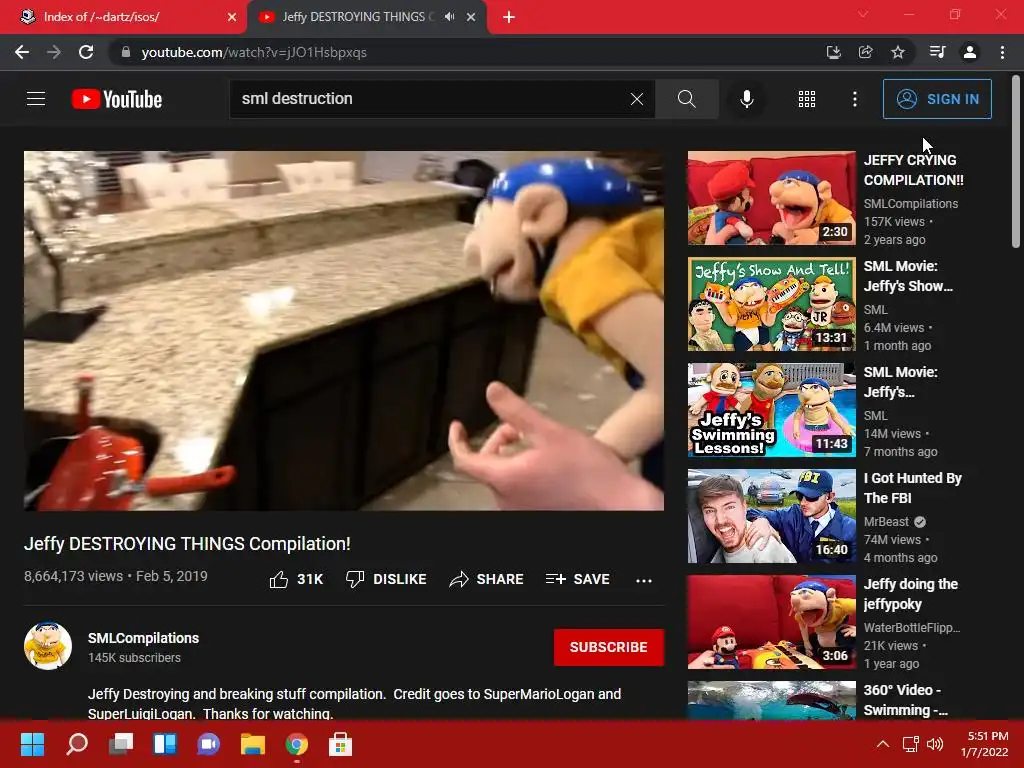Like the video with thumbs up
Image resolution: width=1024 pixels, height=768 pixels.
point(296,579)
